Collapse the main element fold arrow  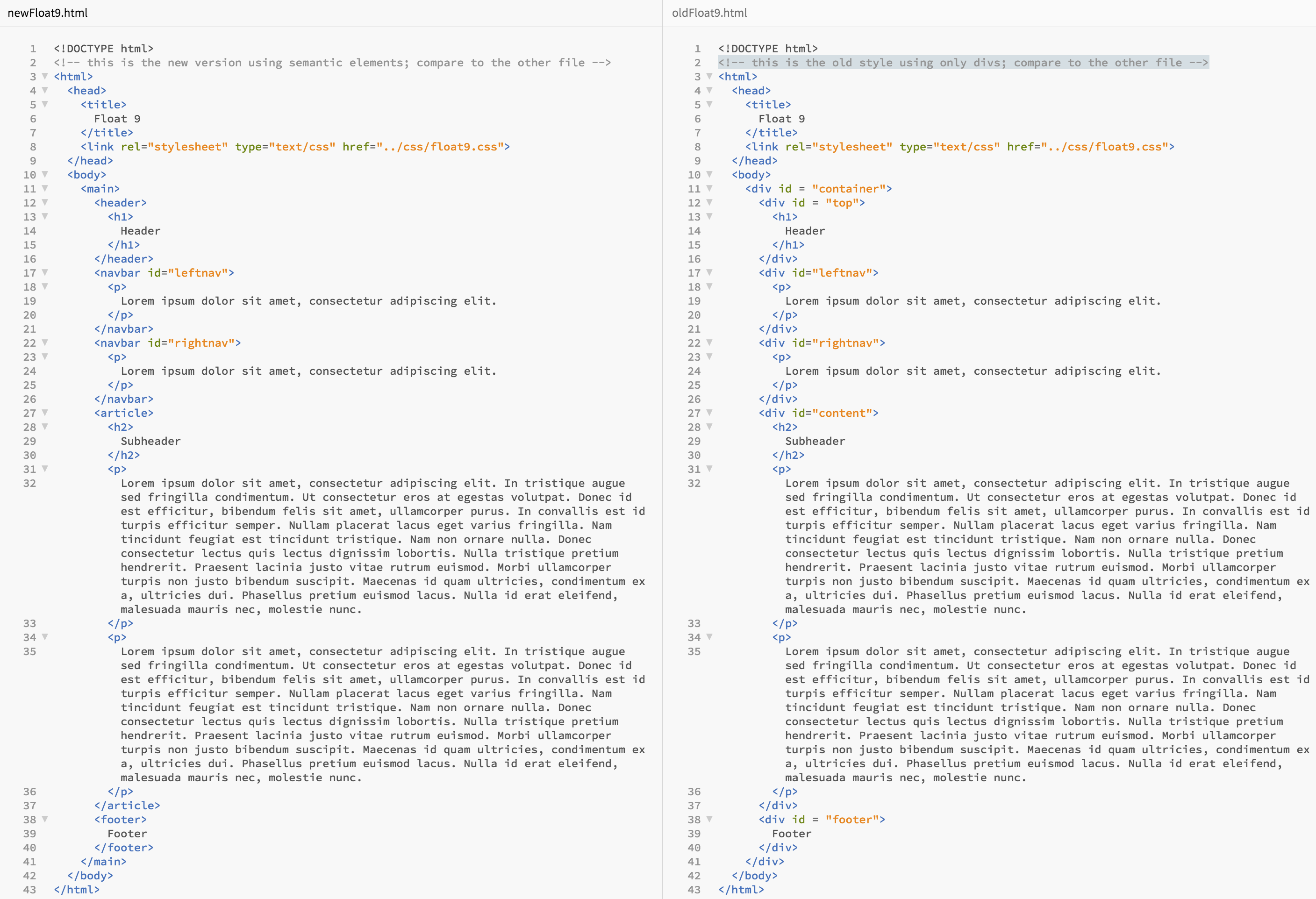[x=45, y=188]
